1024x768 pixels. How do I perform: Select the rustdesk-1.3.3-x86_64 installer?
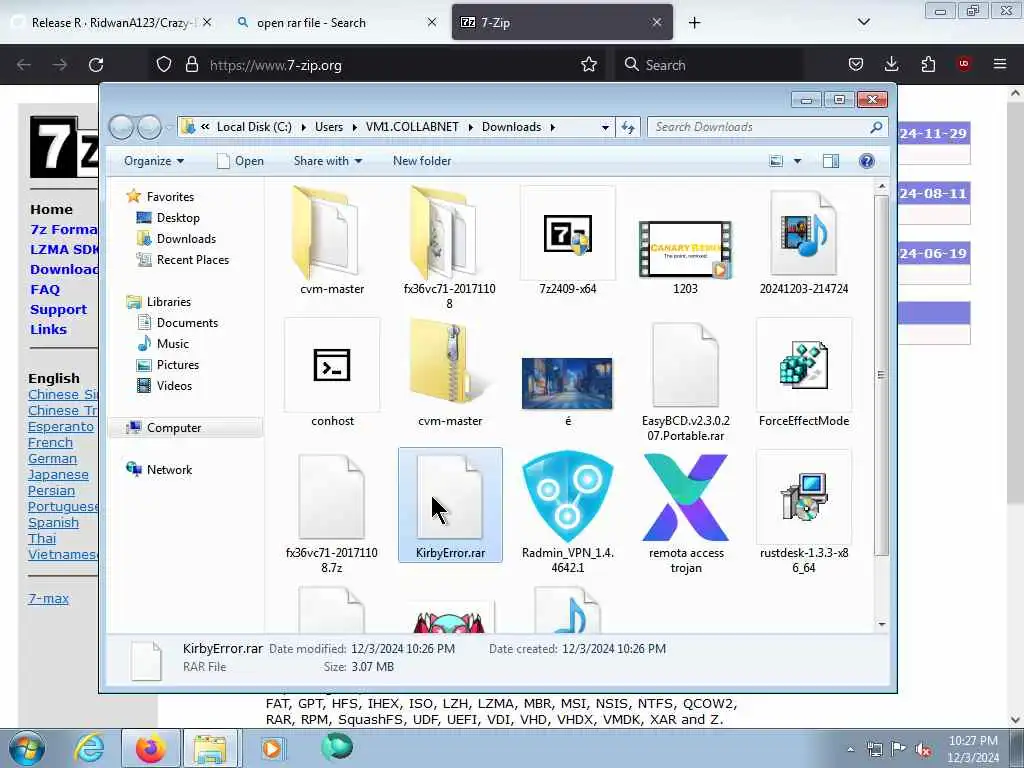click(803, 513)
